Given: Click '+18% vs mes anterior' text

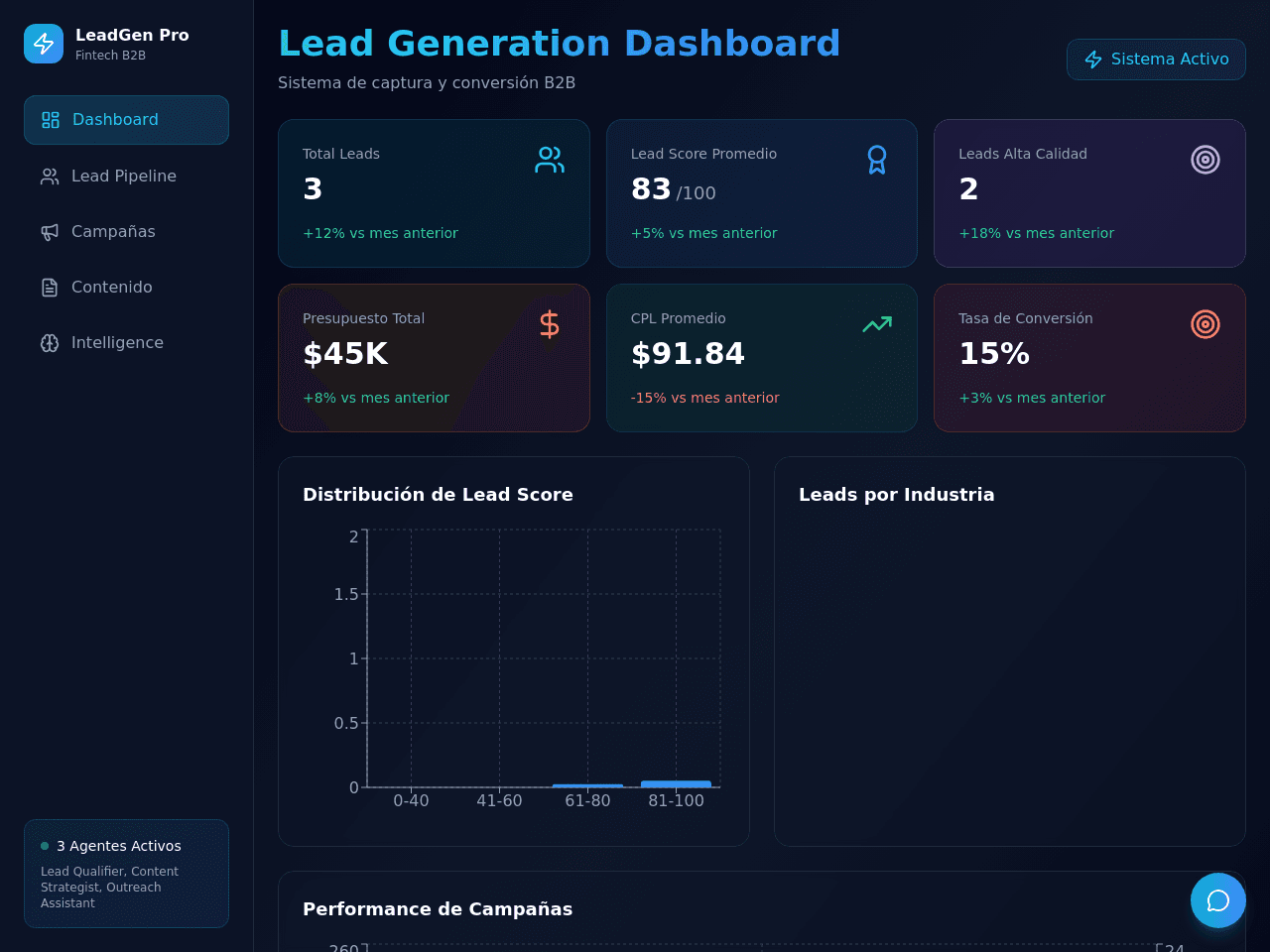Looking at the screenshot, I should click(x=1036, y=233).
